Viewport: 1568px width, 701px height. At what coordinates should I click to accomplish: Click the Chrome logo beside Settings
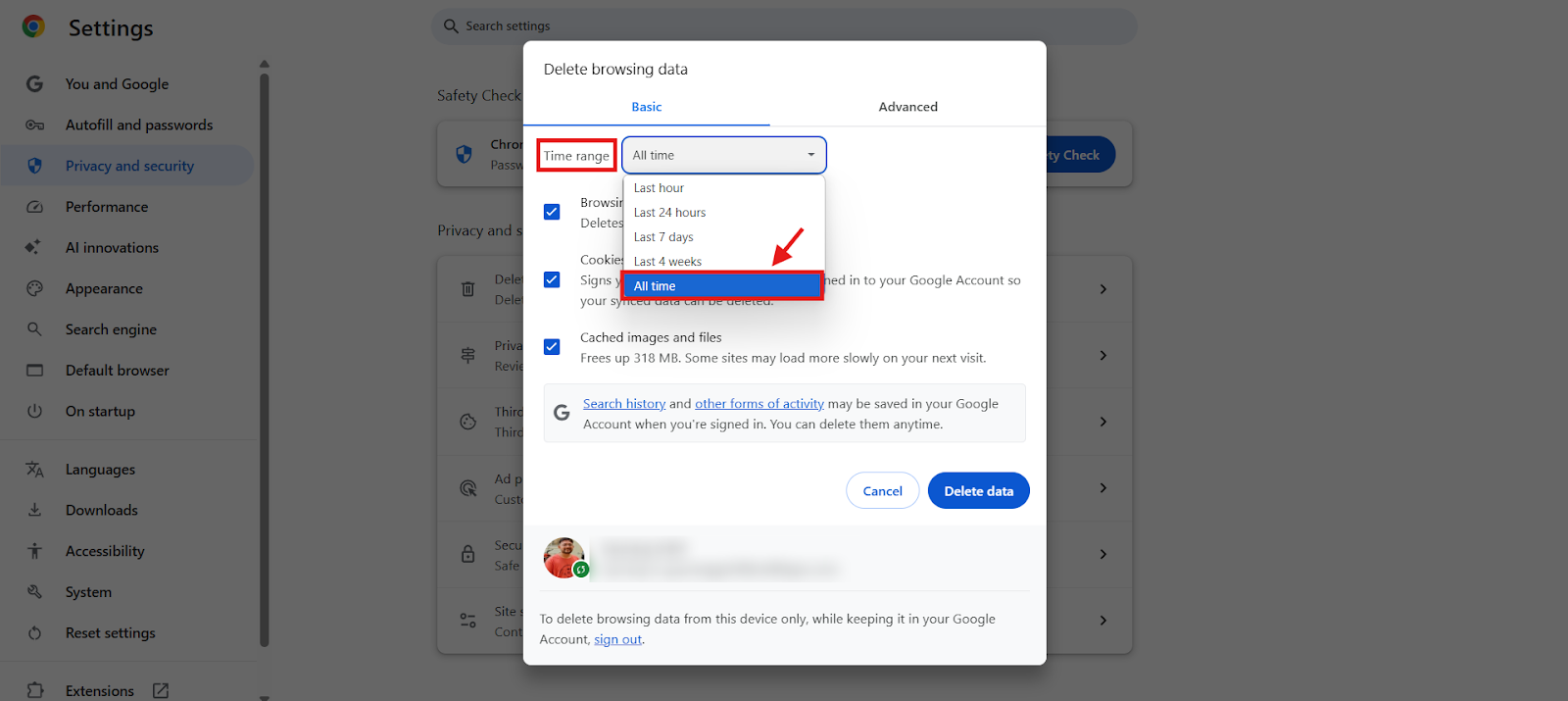coord(33,26)
